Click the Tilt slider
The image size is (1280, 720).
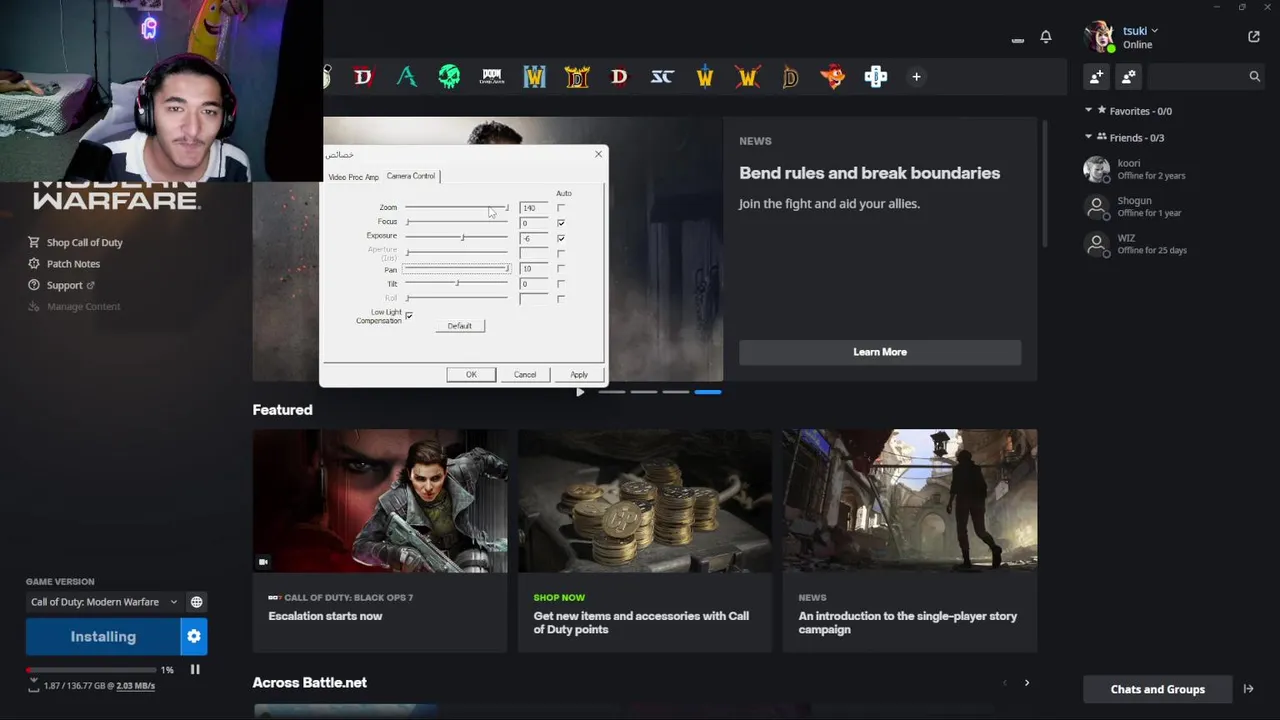click(x=457, y=284)
